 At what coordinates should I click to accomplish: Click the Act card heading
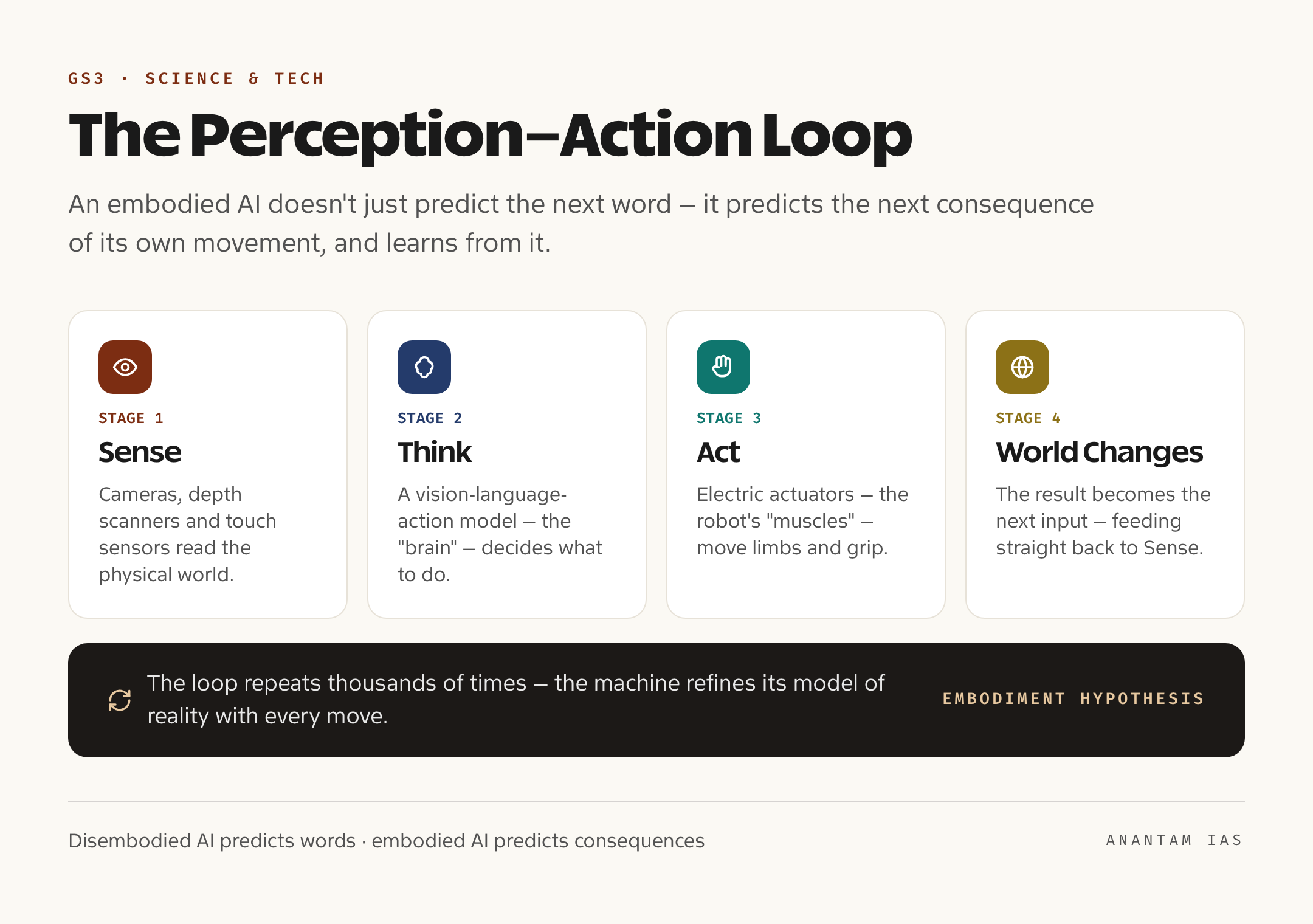coord(719,452)
